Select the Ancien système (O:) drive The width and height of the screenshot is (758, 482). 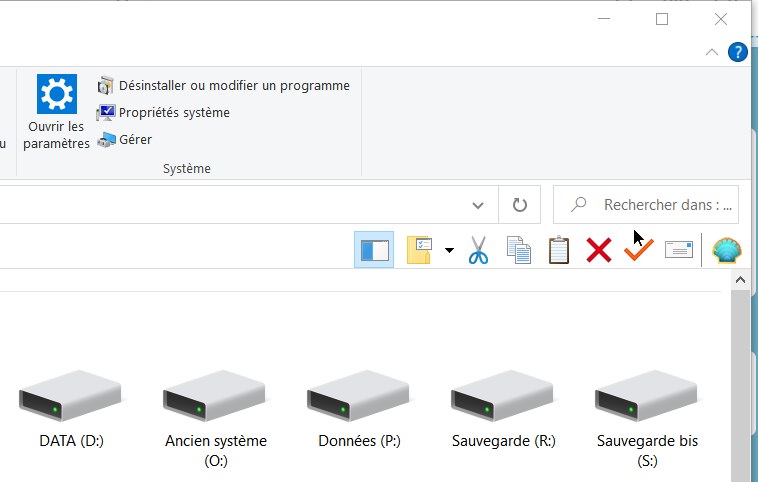pyautogui.click(x=216, y=418)
